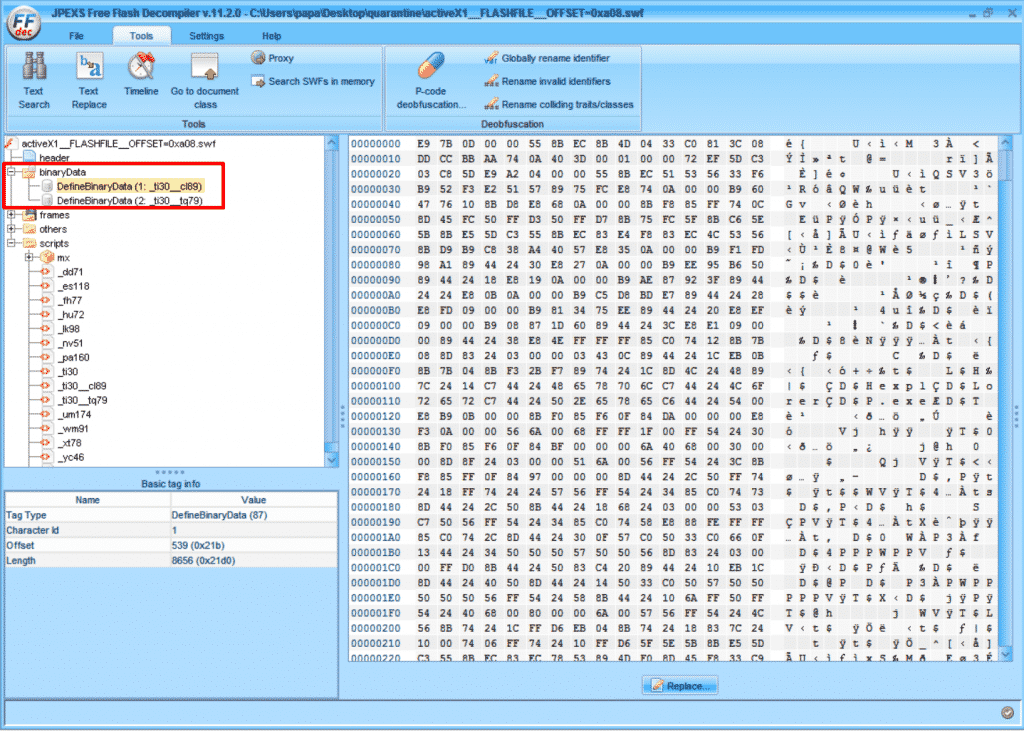Select DefineBinaryData 2 _ti30__tq79 item
Viewport: 1024px width, 731px height.
(130, 200)
